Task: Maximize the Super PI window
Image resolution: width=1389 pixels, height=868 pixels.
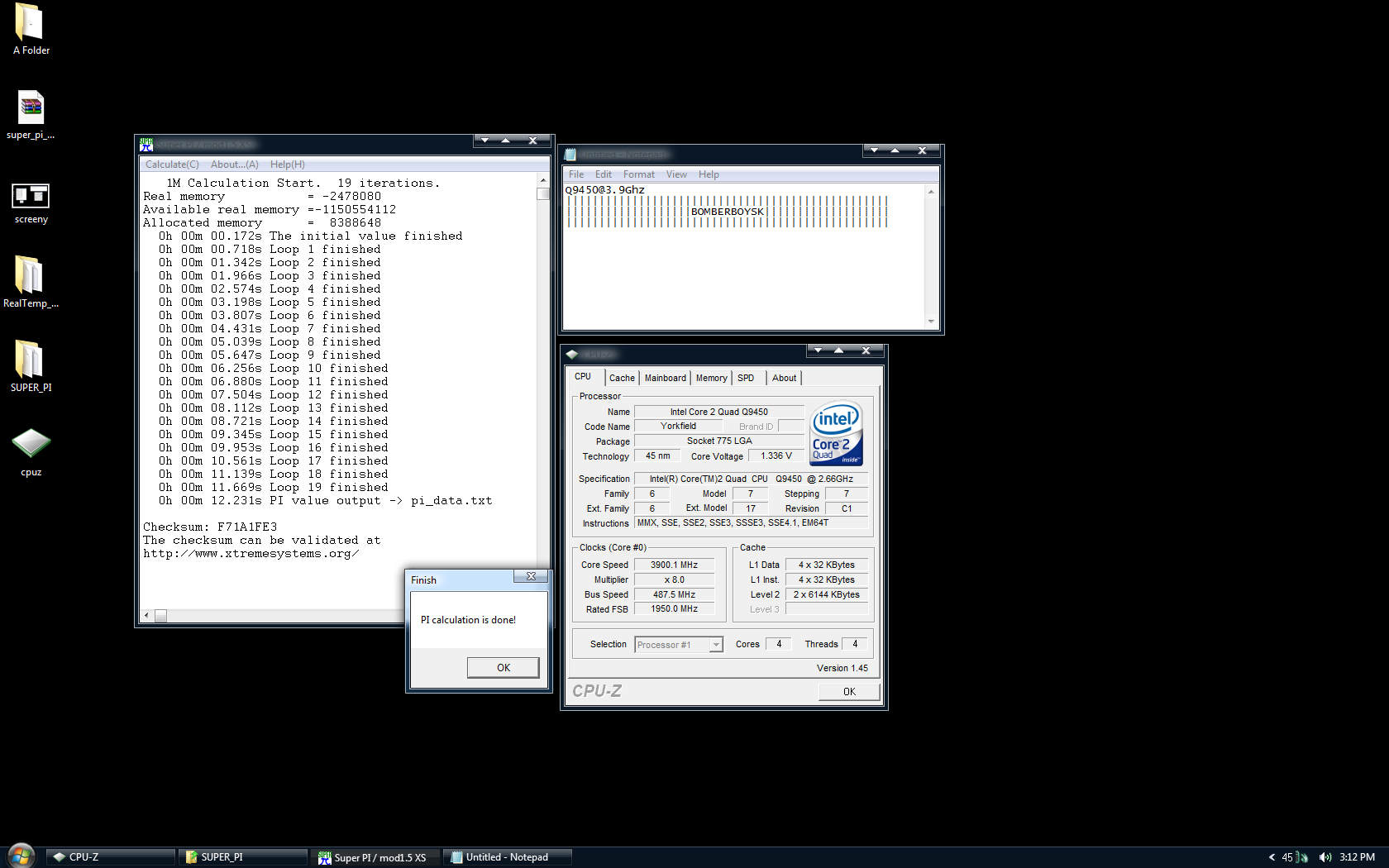Action: pos(506,141)
